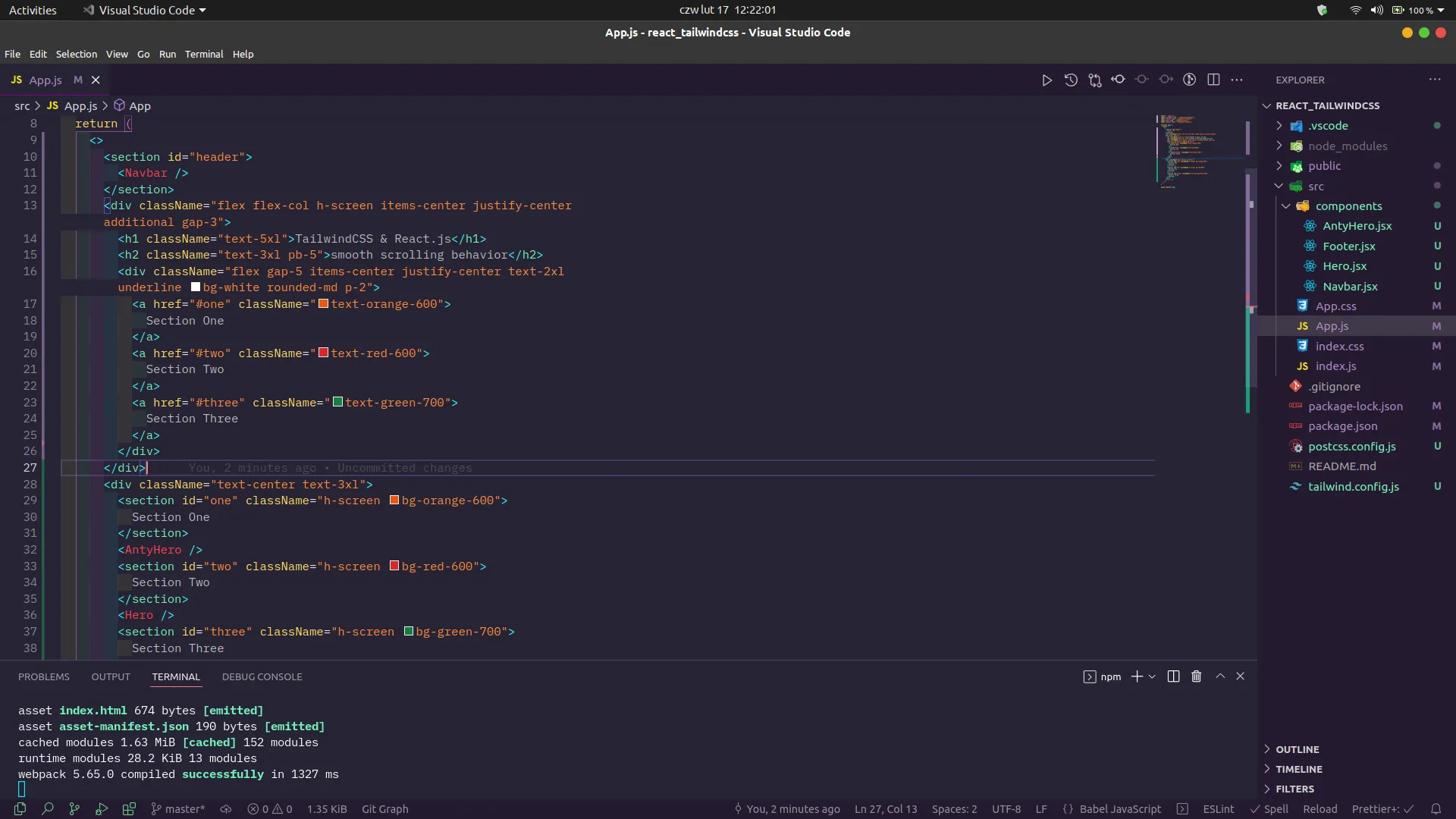Open Navbar.jsx in explorer
Image resolution: width=1456 pixels, height=819 pixels.
pos(1349,286)
